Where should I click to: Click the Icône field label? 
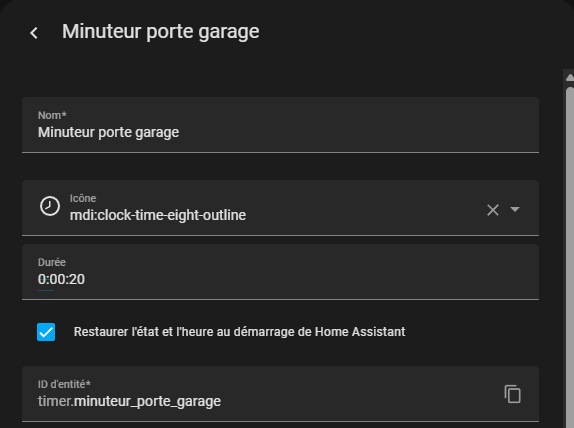83,198
